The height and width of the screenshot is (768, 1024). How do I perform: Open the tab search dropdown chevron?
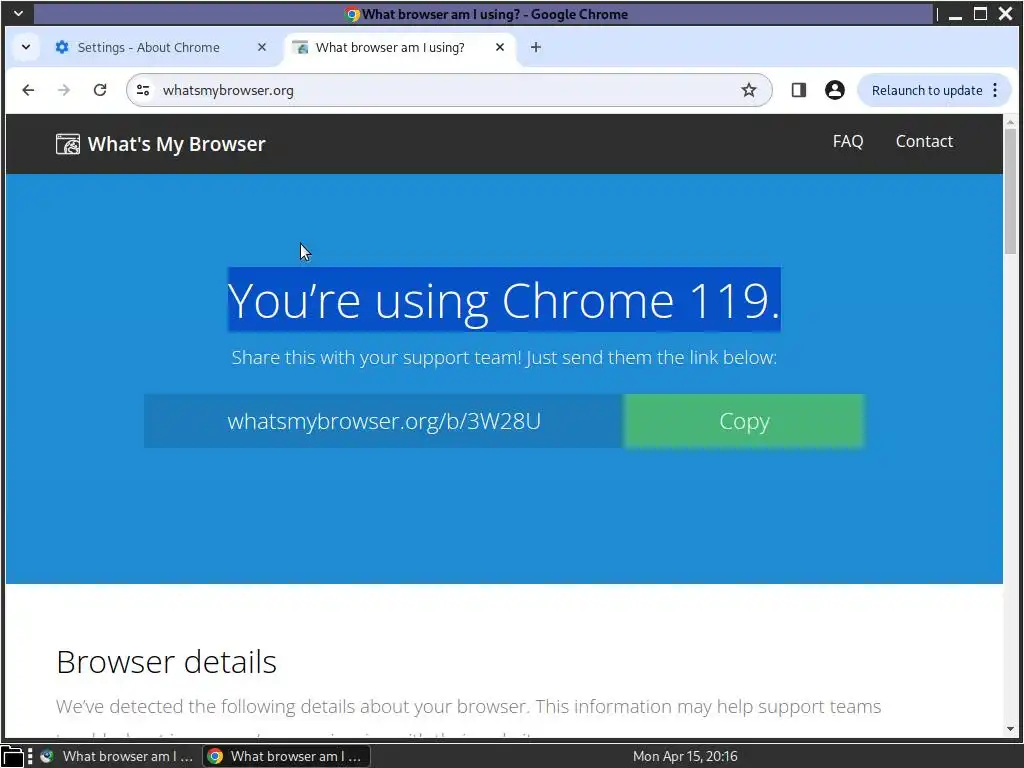pyautogui.click(x=26, y=47)
